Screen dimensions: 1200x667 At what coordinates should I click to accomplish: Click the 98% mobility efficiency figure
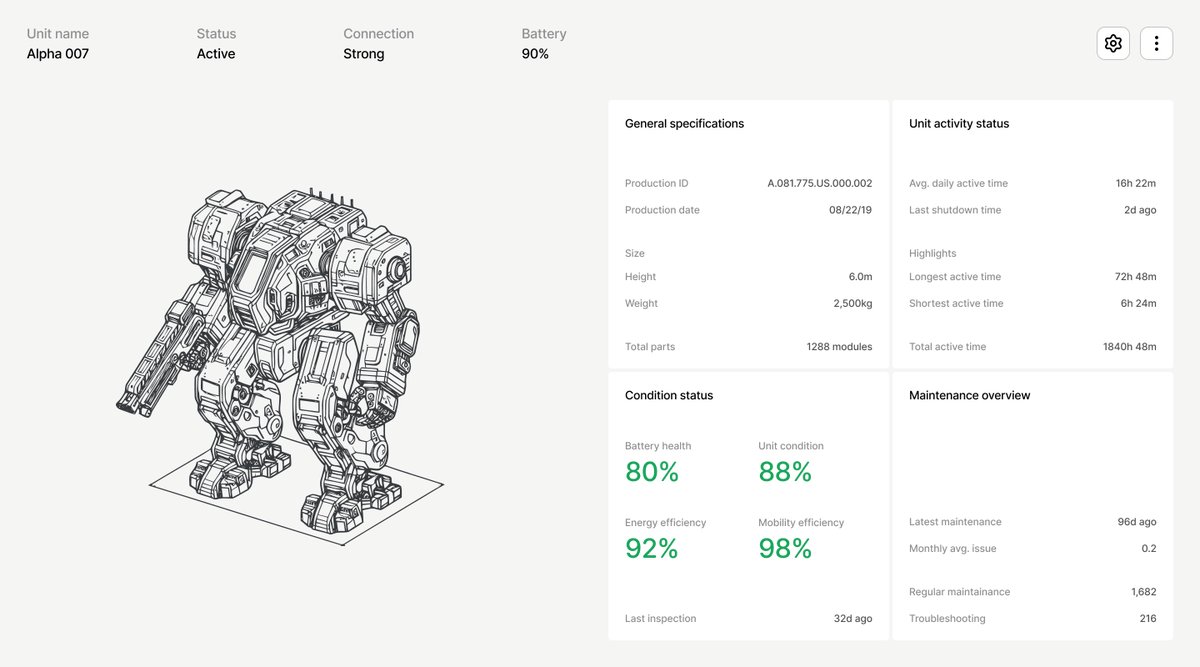tap(785, 548)
